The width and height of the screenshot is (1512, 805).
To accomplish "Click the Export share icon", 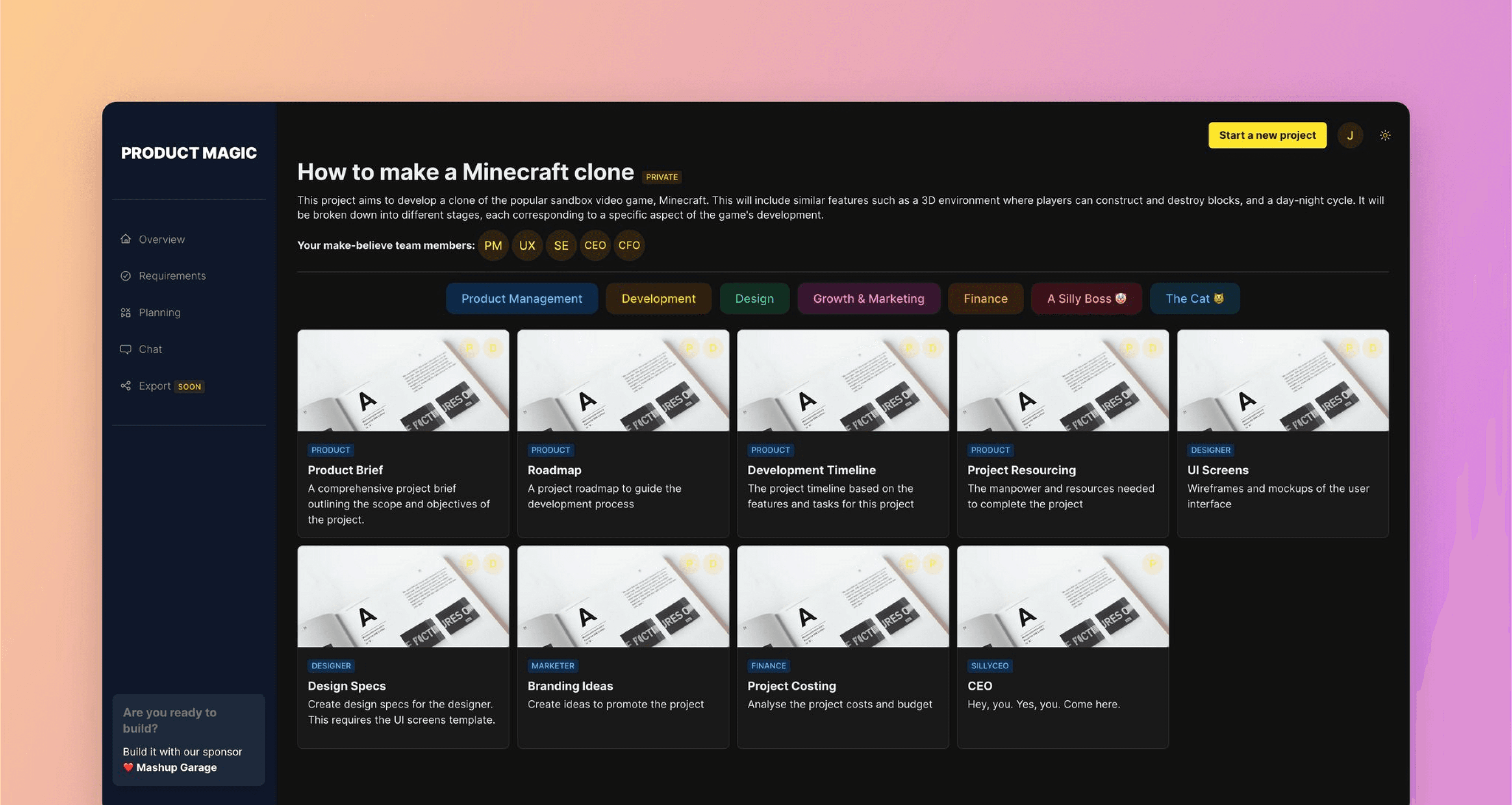I will [x=126, y=386].
